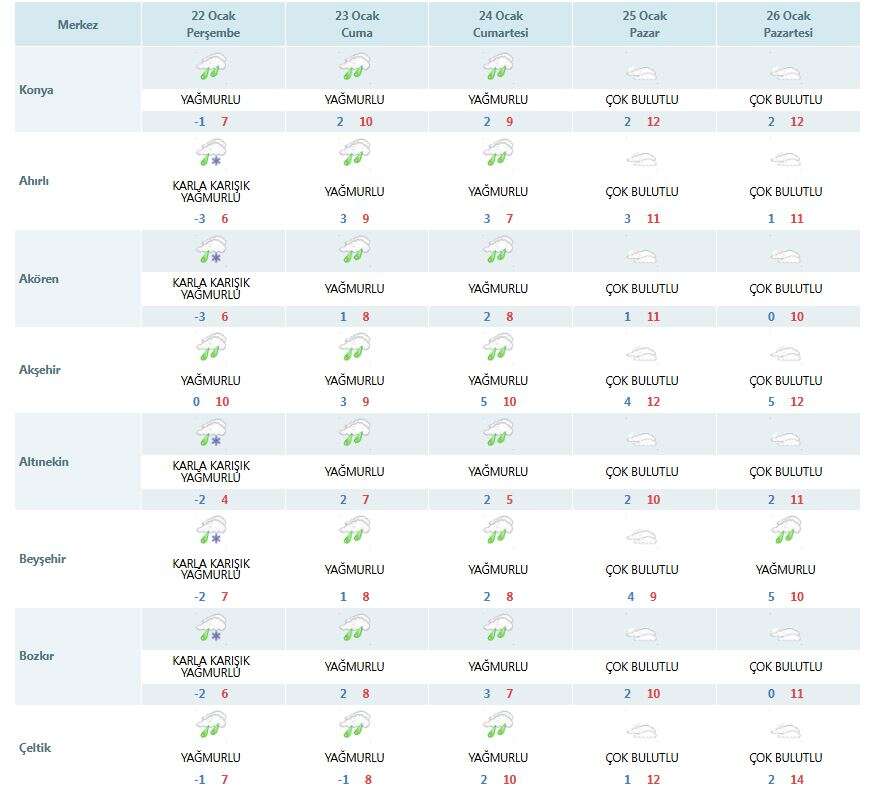Open the Beyşehir district row label
The width and height of the screenshot is (876, 789).
42,560
